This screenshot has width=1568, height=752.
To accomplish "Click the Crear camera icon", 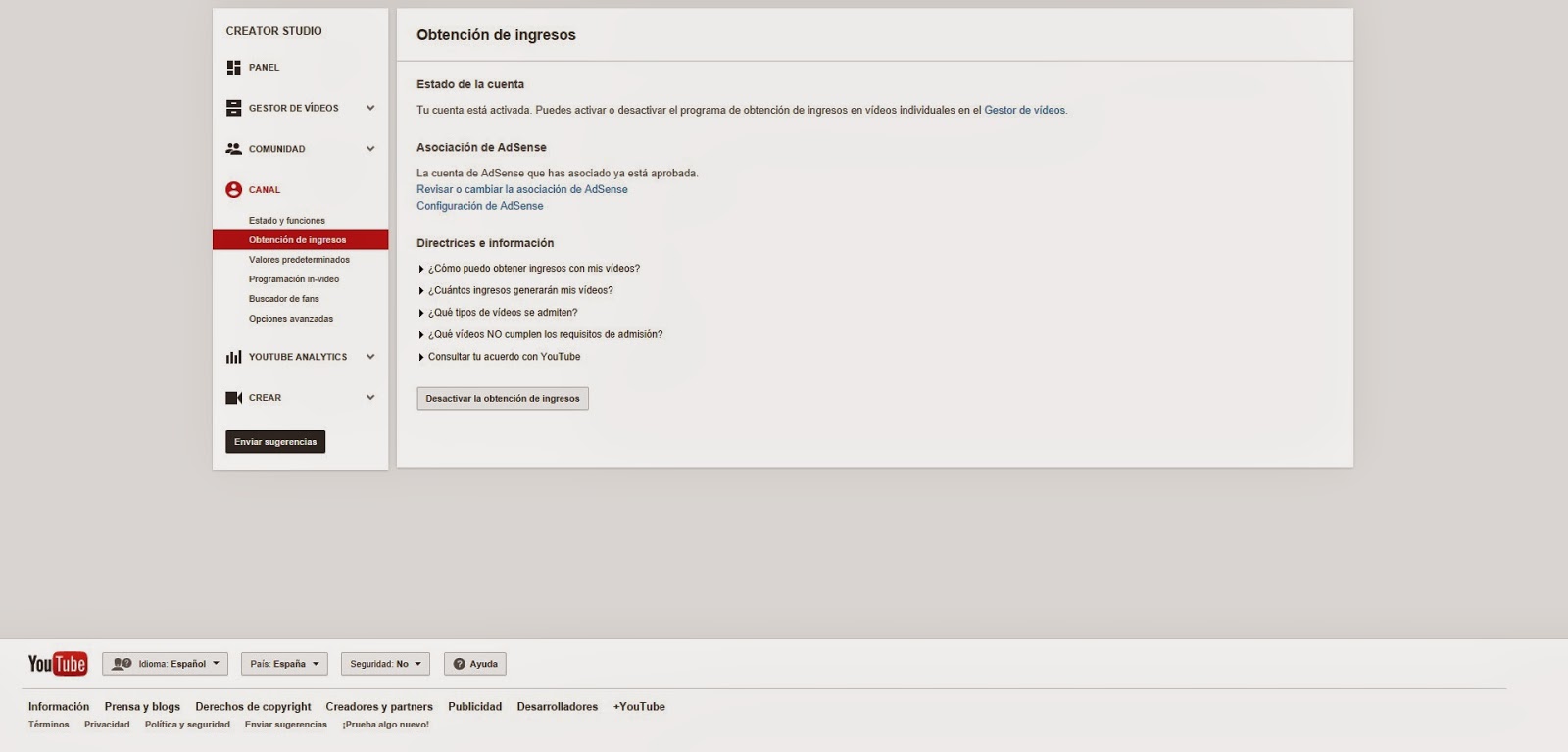I will pyautogui.click(x=233, y=398).
